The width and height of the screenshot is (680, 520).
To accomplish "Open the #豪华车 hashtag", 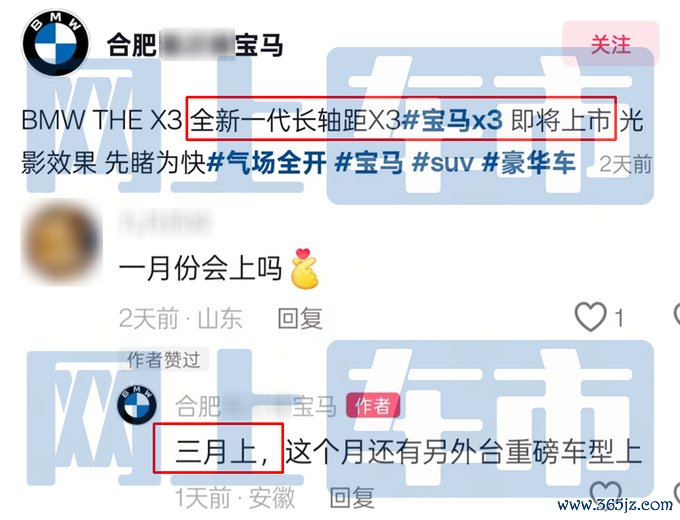I will (x=529, y=163).
